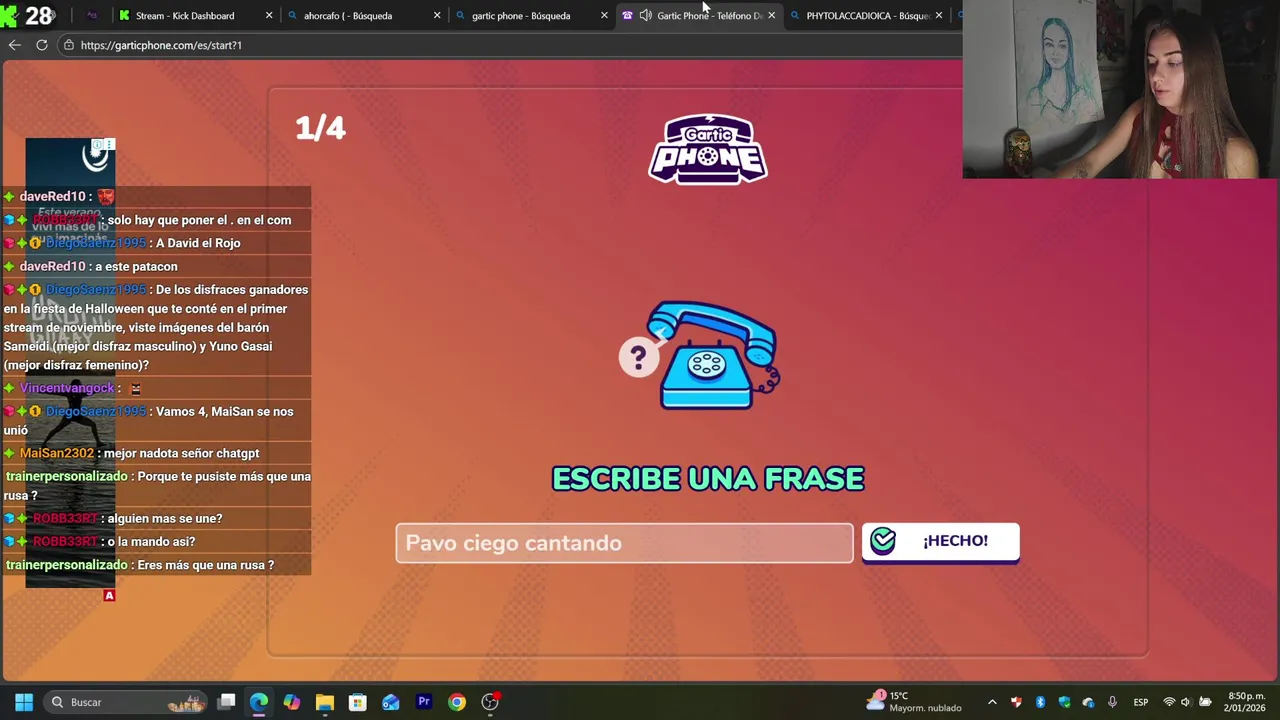Open the weather widget showing 15°C
This screenshot has height=720, width=1280.
913,702
